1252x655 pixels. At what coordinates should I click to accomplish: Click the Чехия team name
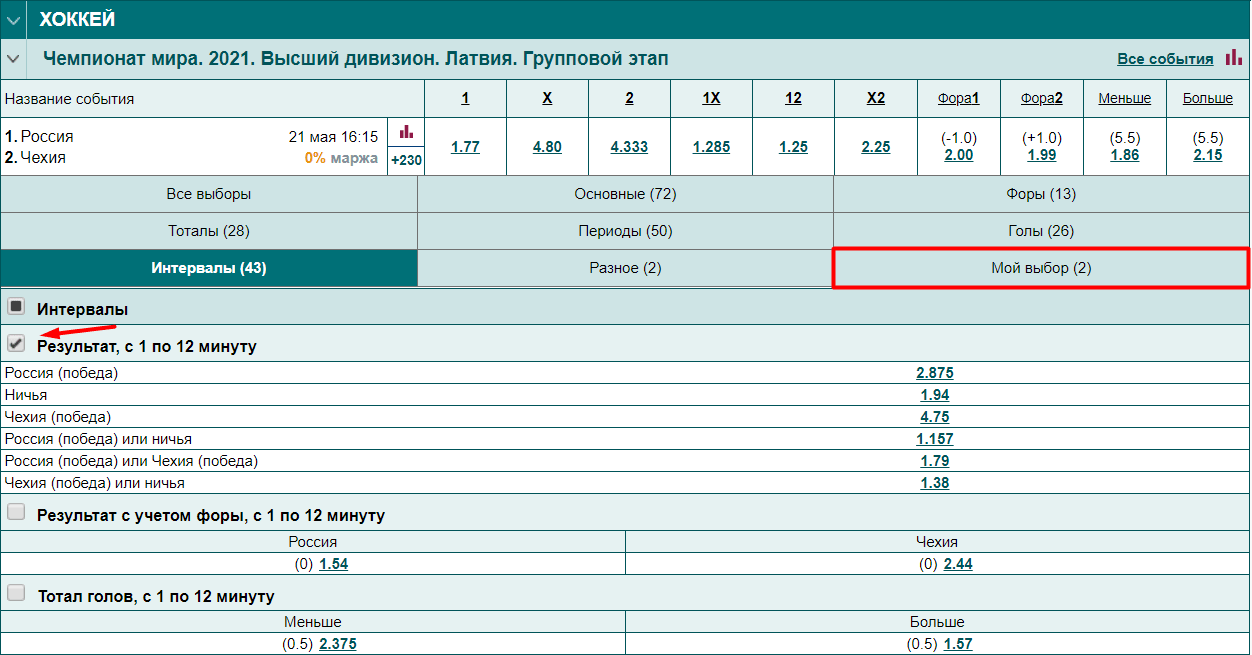point(43,157)
